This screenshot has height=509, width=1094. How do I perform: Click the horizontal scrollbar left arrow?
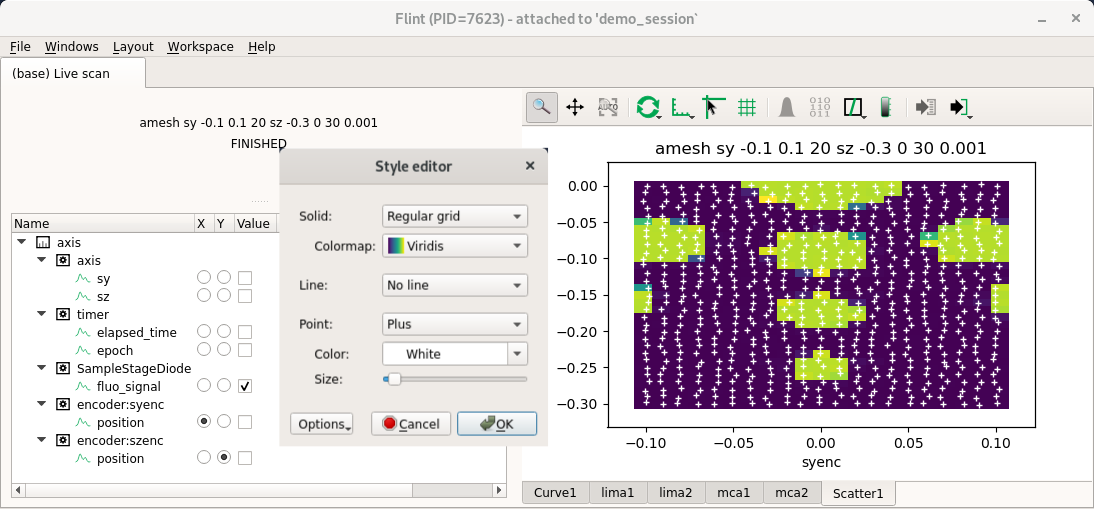(19, 490)
